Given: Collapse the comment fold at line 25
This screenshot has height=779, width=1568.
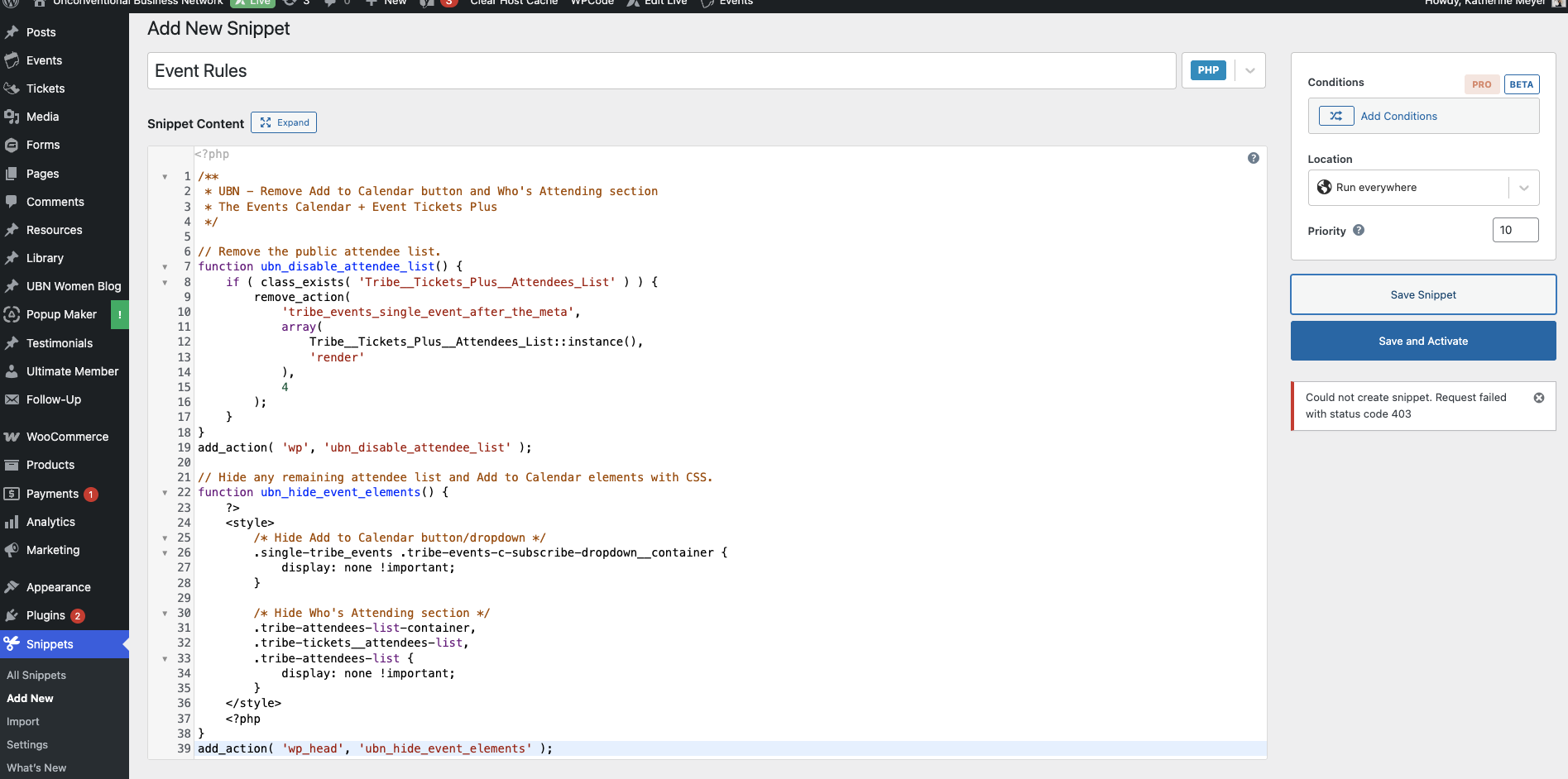Looking at the screenshot, I should [165, 538].
